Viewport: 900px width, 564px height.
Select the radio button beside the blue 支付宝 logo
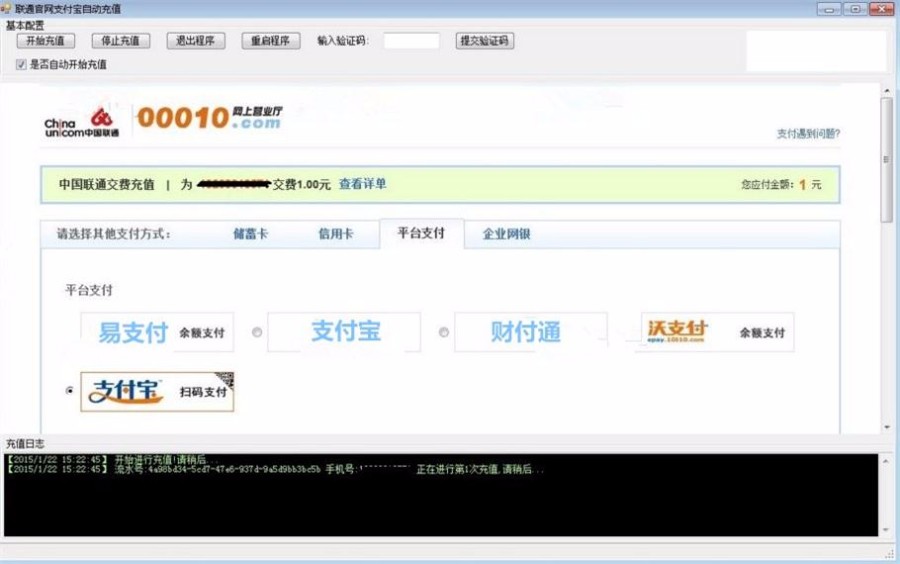(x=257, y=332)
